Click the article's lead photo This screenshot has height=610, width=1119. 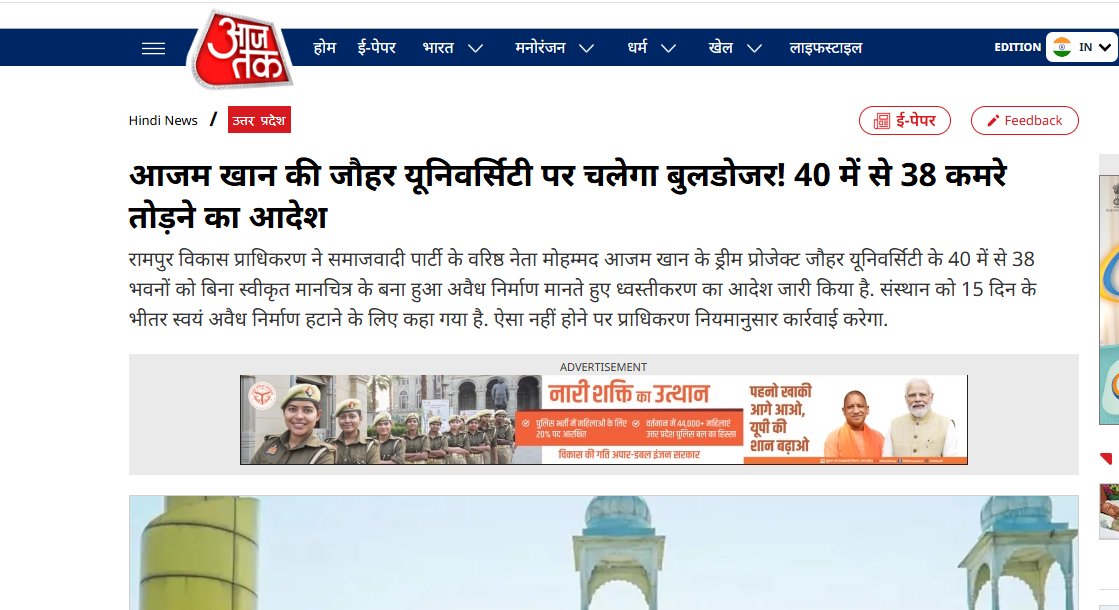pyautogui.click(x=604, y=553)
